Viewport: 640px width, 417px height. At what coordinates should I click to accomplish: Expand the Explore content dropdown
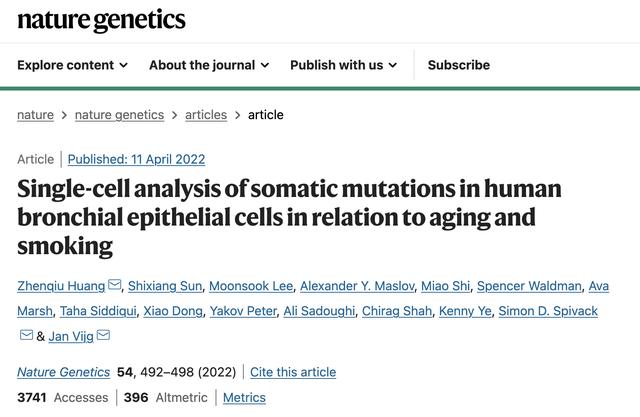73,65
